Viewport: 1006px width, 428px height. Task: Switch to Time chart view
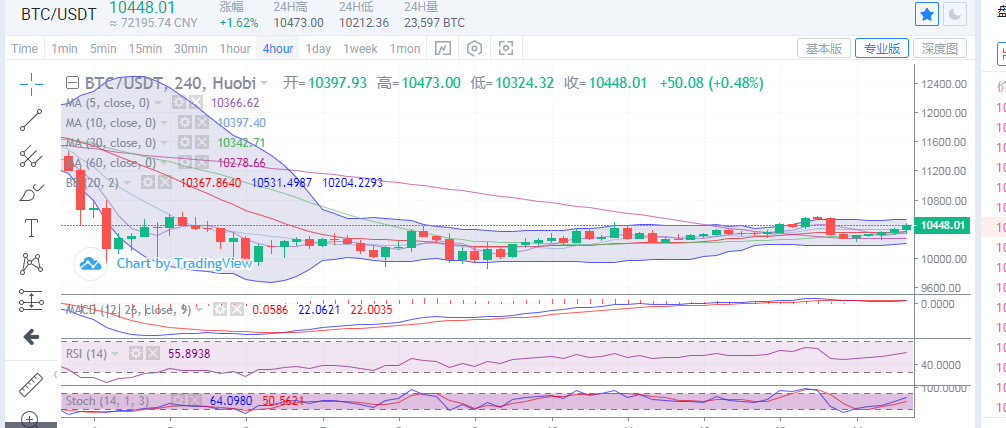point(24,49)
